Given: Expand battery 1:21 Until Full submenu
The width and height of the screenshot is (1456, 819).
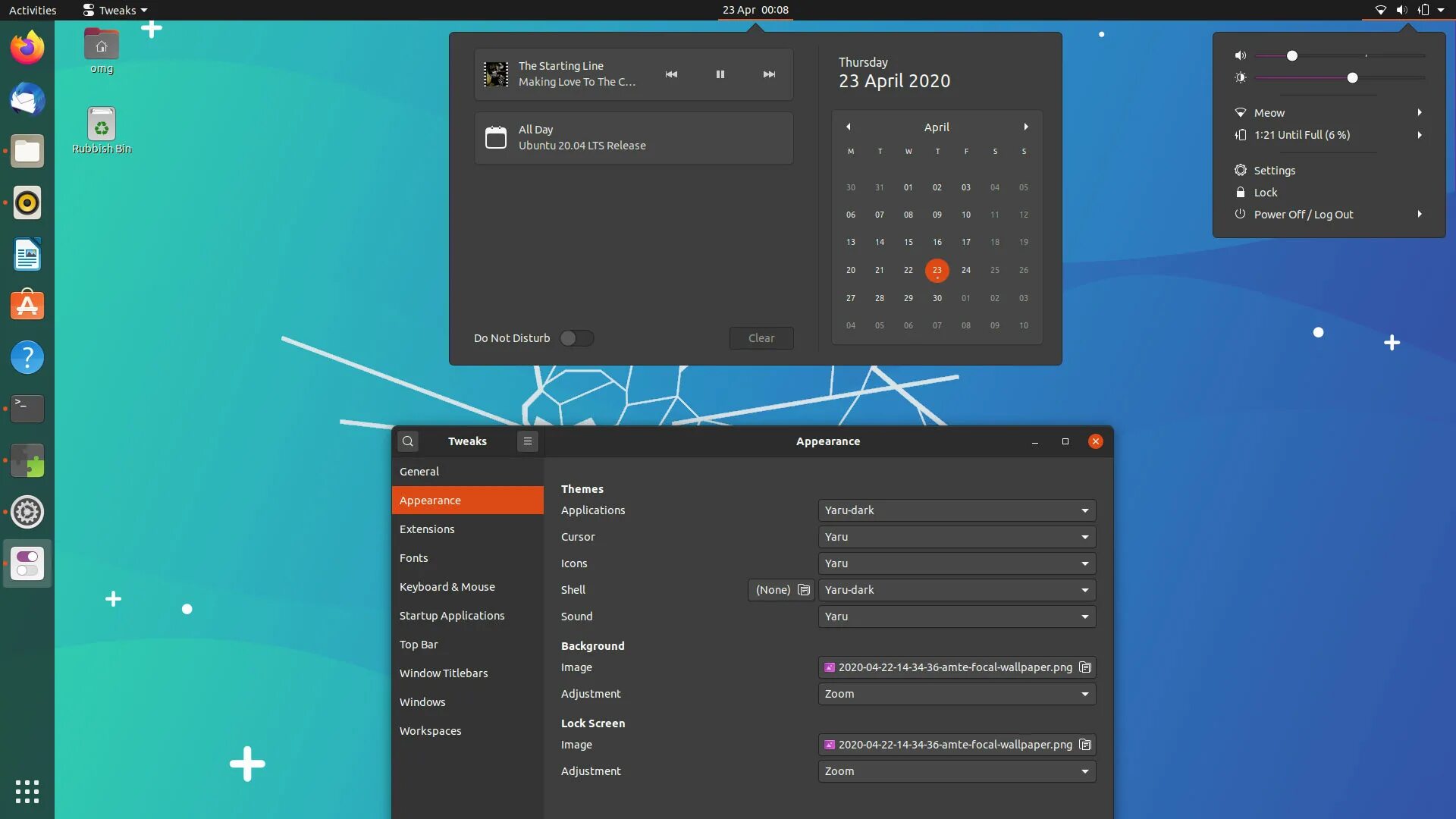Looking at the screenshot, I should click(1329, 135).
